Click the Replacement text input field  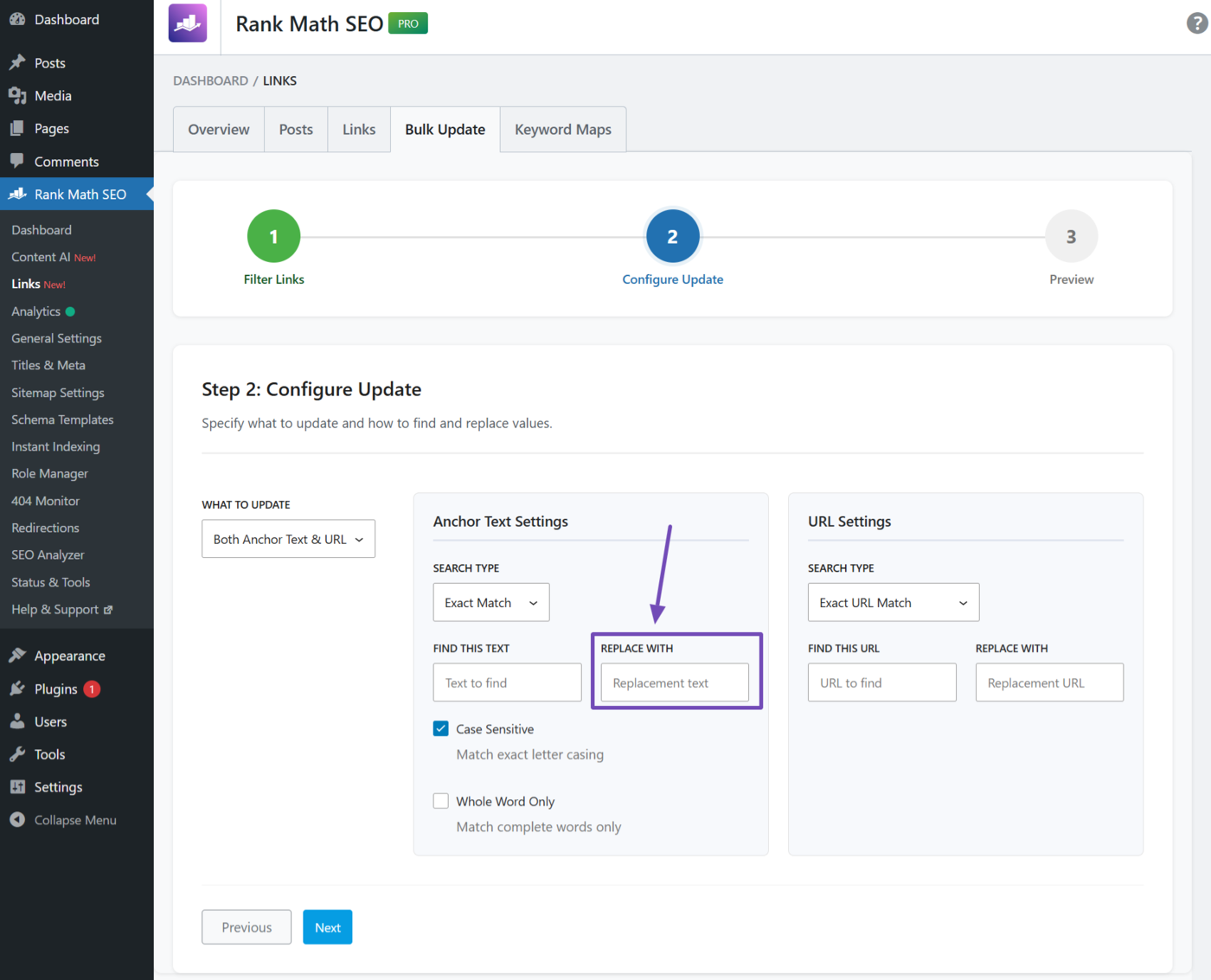(674, 682)
